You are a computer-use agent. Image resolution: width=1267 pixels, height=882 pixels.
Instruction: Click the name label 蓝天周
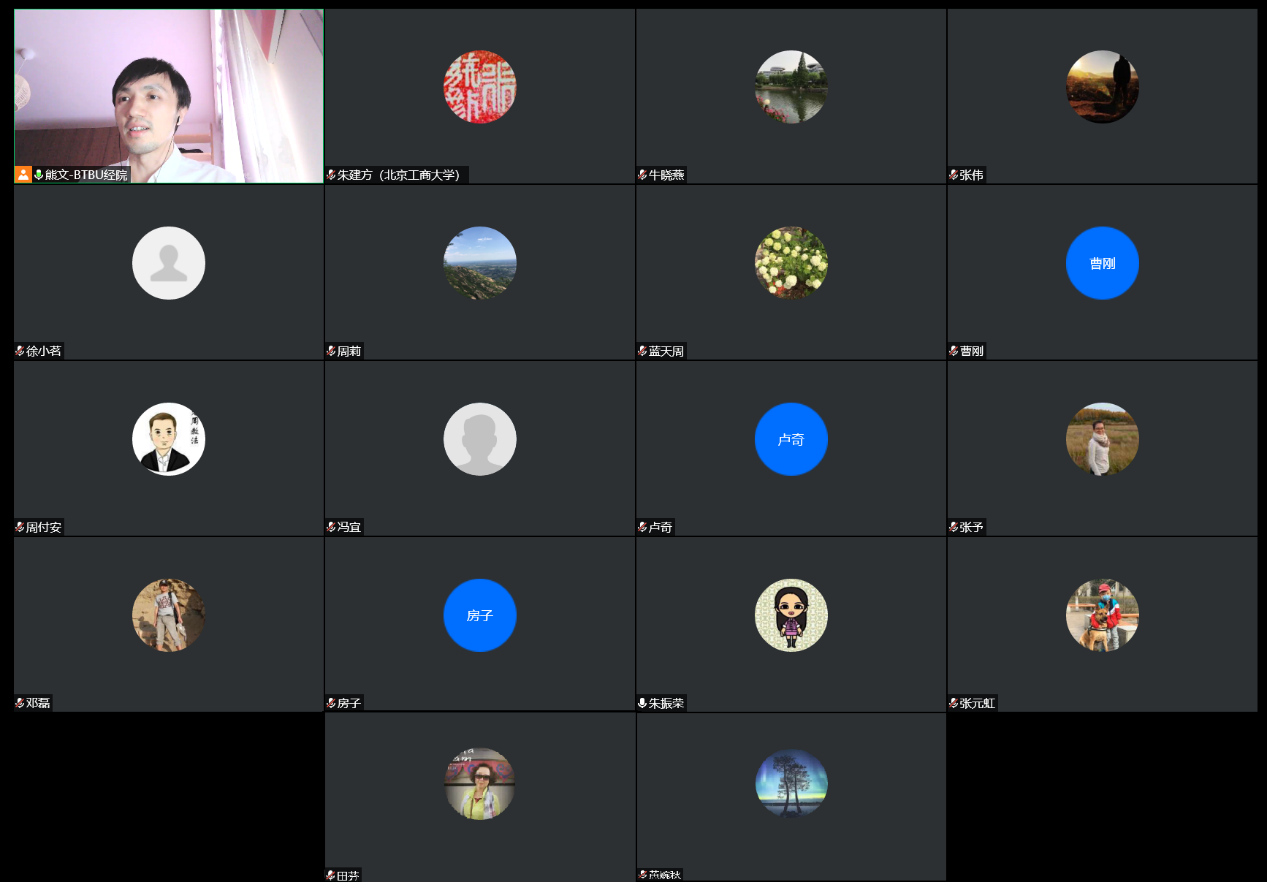[667, 351]
